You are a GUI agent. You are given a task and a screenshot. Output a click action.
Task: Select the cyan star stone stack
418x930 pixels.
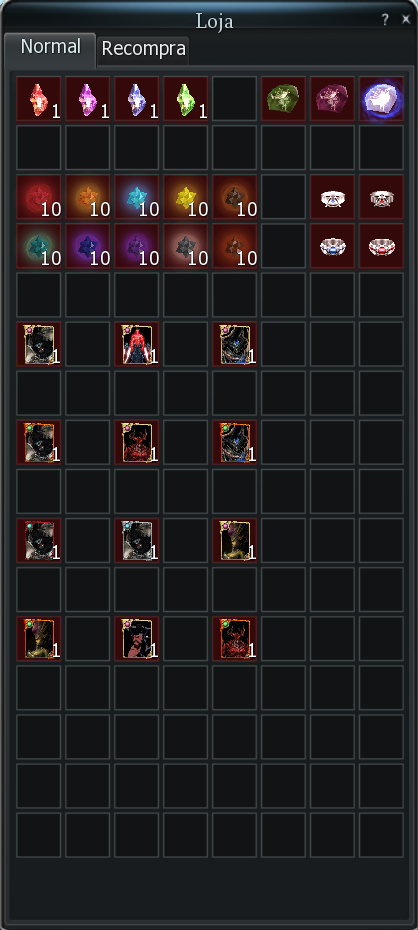pos(136,197)
